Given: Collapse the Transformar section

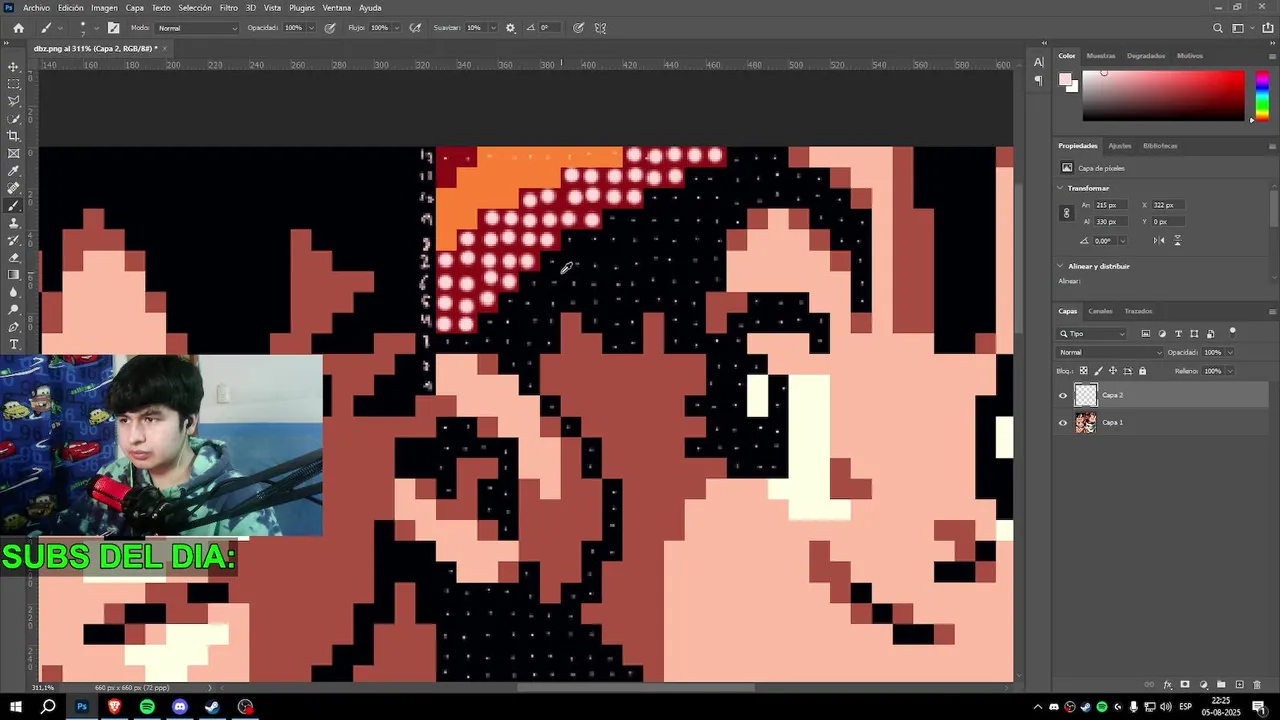Looking at the screenshot, I should pos(1061,188).
